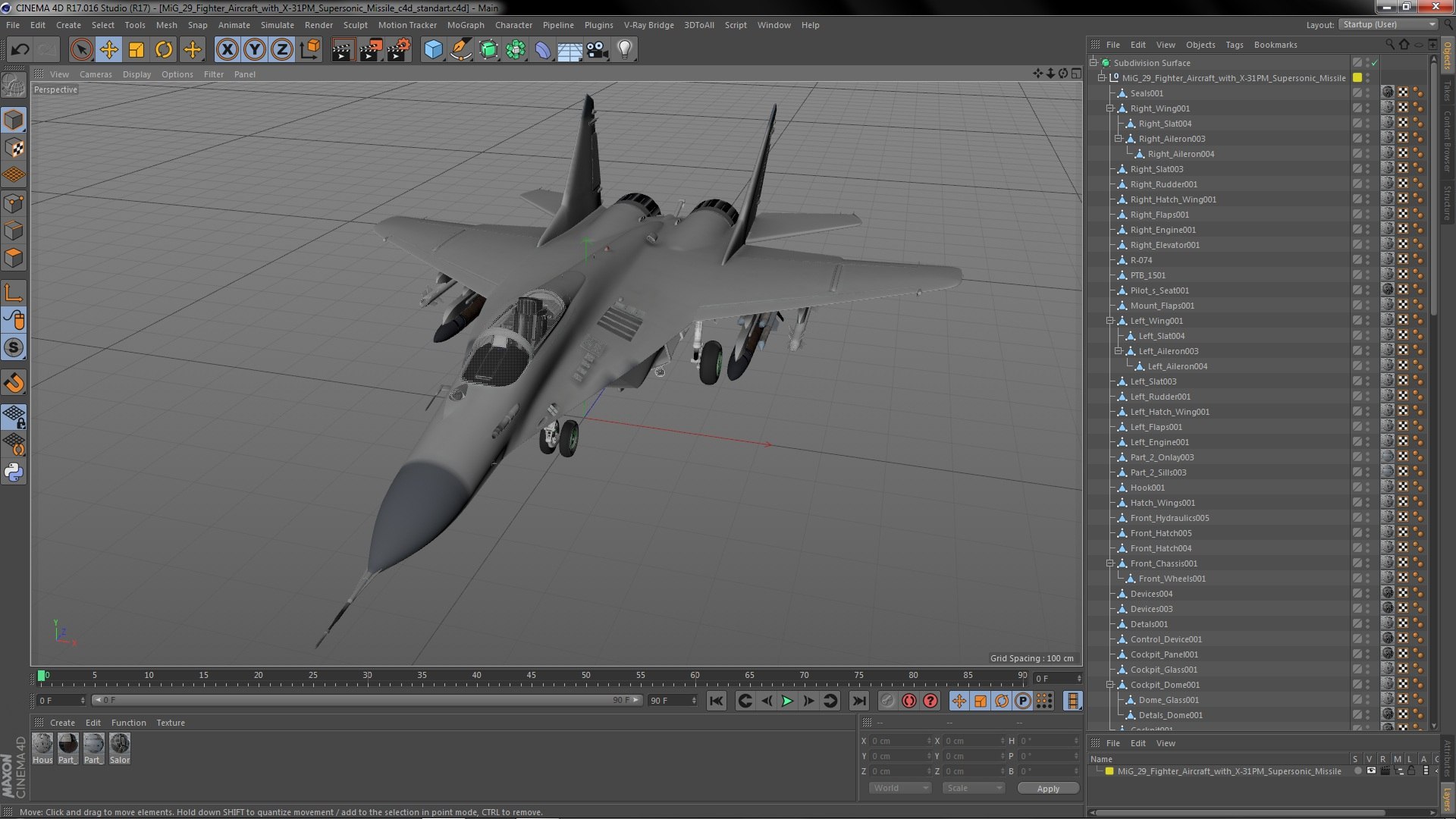Add a Floor environment object
1456x819 pixels.
coord(570,50)
